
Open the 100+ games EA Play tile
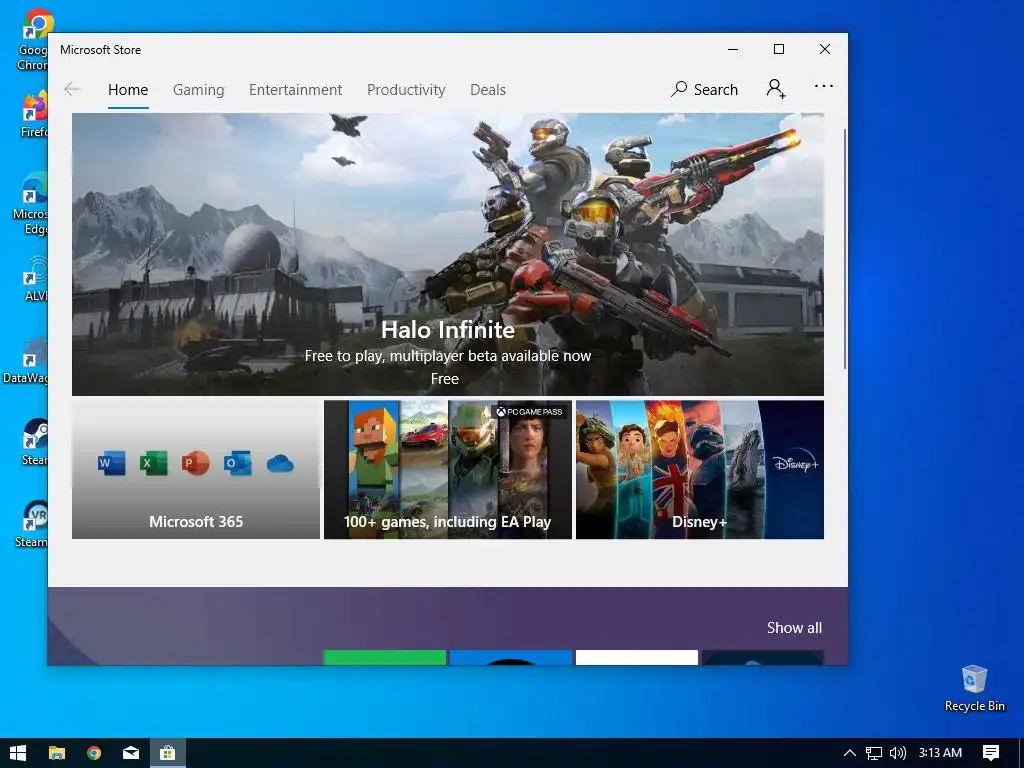pos(447,470)
